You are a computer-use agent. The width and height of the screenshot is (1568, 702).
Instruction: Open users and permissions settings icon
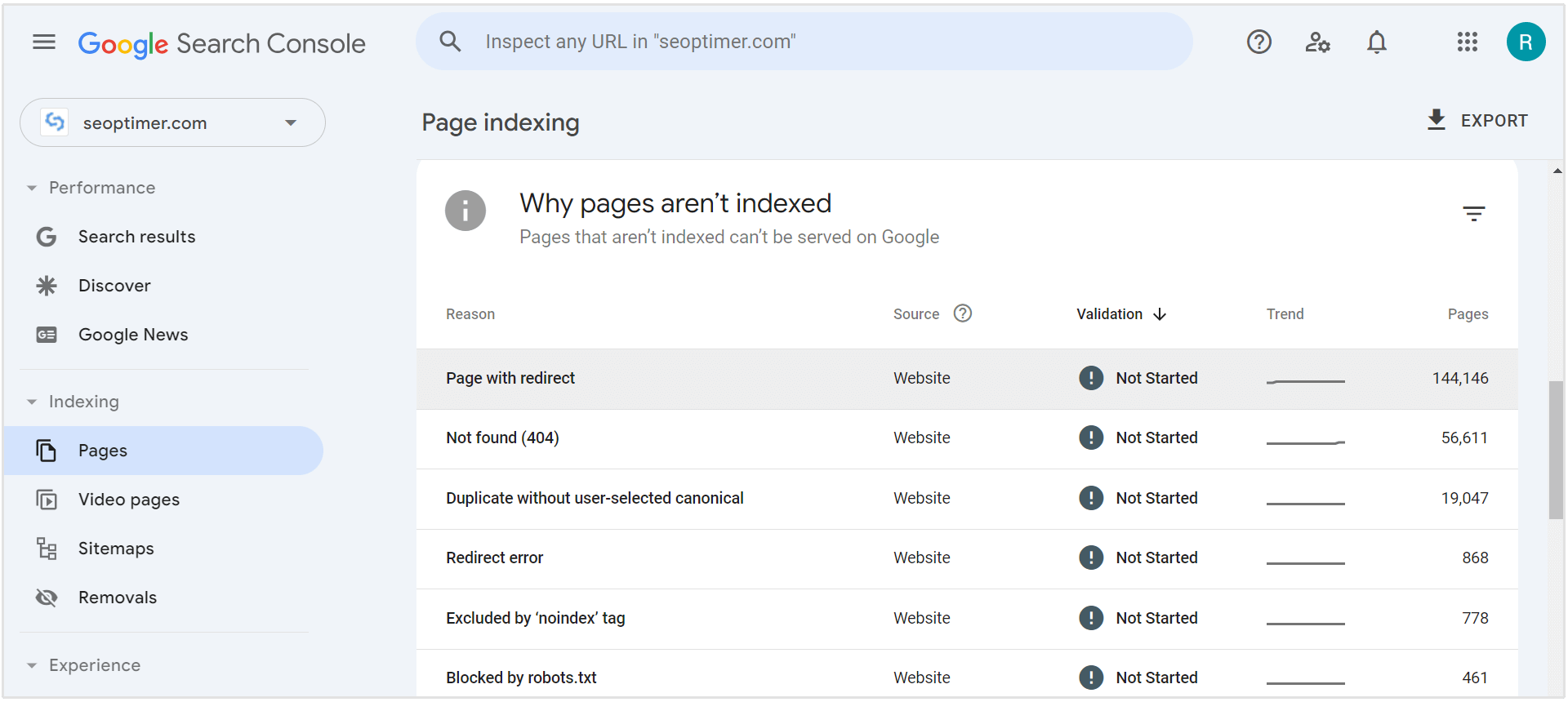(x=1317, y=42)
